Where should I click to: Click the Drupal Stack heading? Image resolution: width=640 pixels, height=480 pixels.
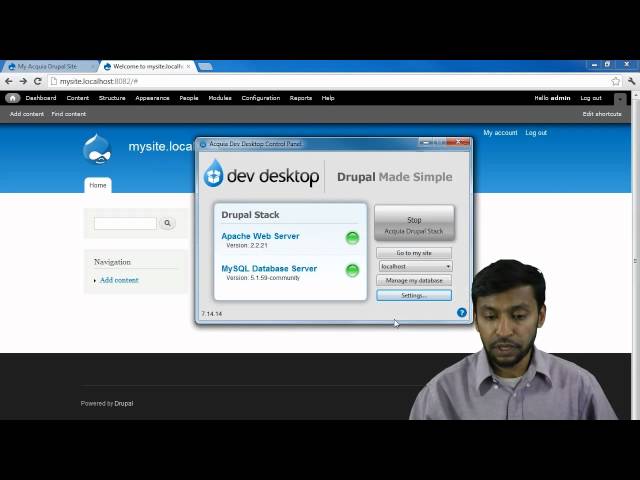pos(250,215)
